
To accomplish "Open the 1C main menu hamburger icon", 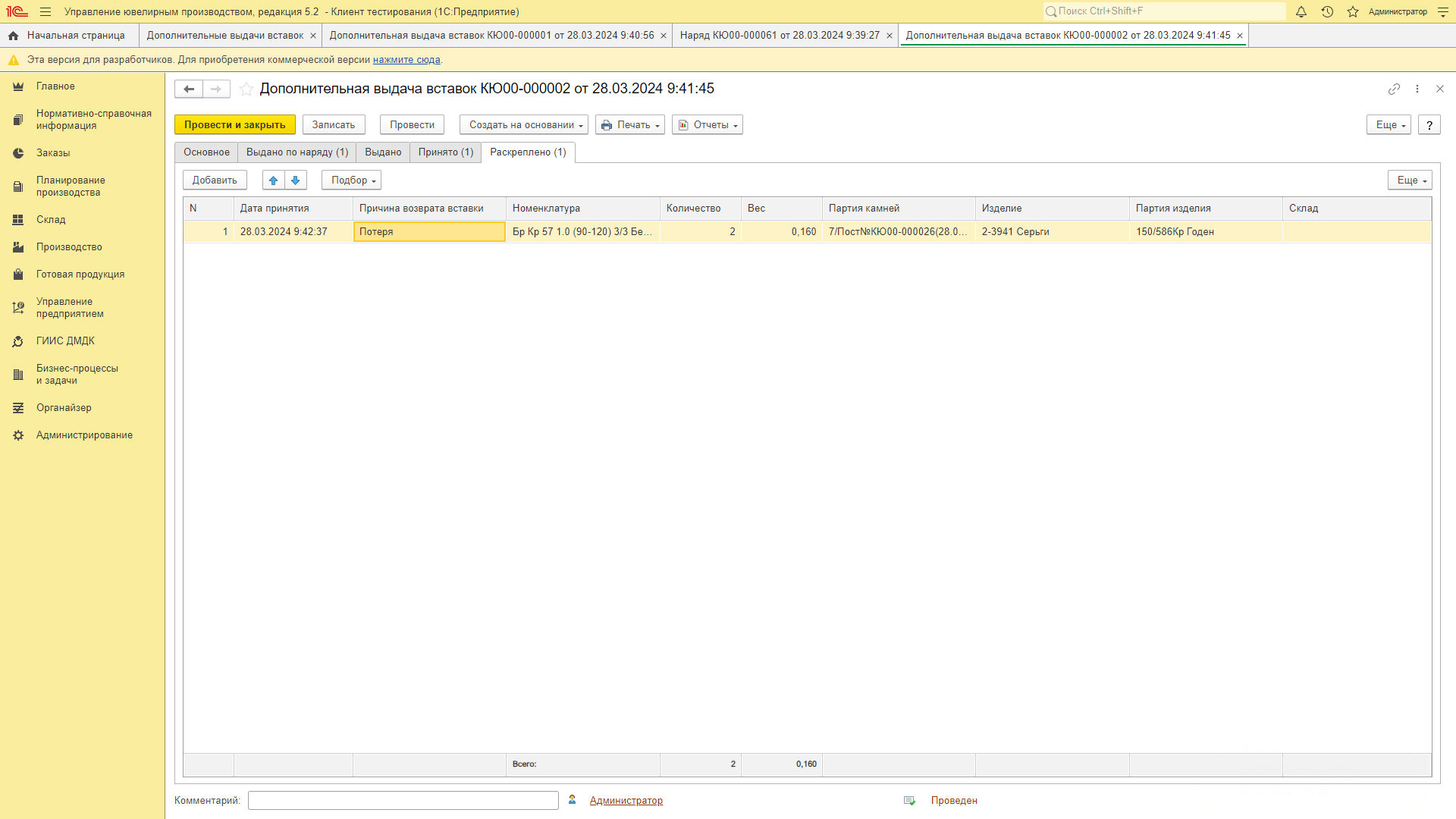I will click(x=45, y=11).
